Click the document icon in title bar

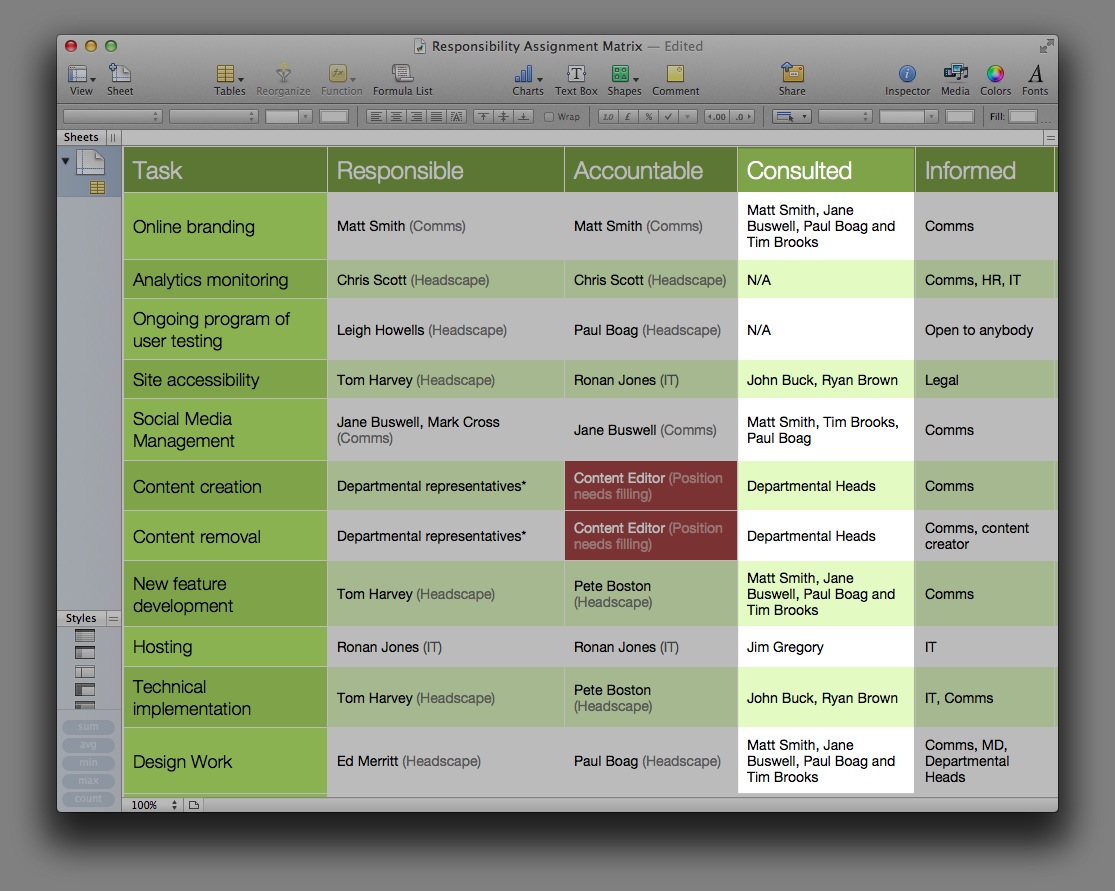click(x=420, y=46)
